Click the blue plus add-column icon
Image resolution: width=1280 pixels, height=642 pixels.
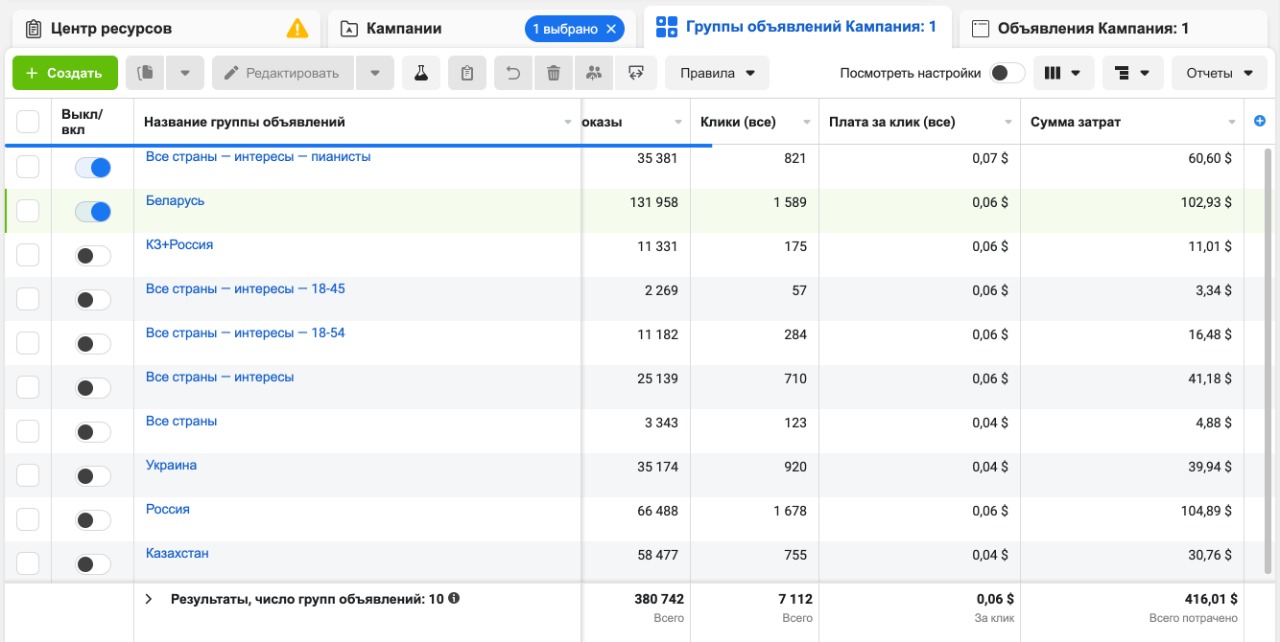[x=1259, y=122]
